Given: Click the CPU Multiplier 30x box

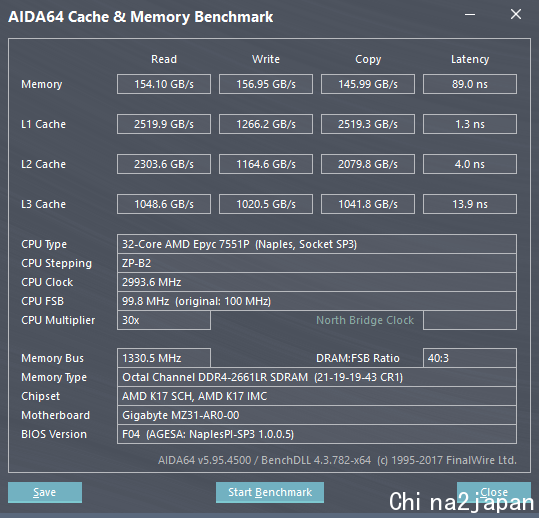Looking at the screenshot, I should click(x=164, y=320).
